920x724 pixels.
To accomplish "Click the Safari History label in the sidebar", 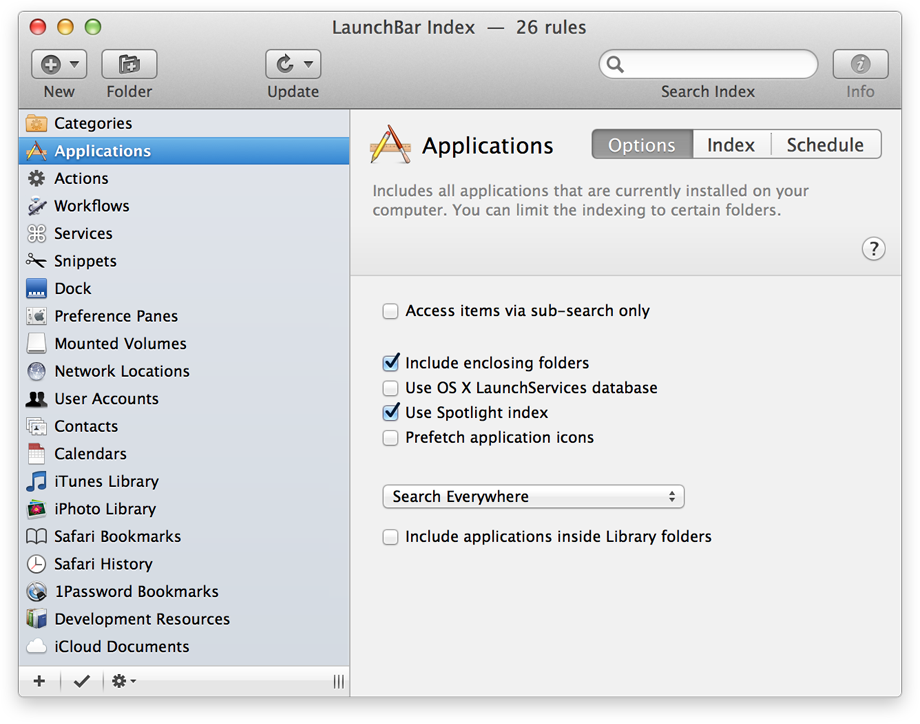I will (103, 564).
